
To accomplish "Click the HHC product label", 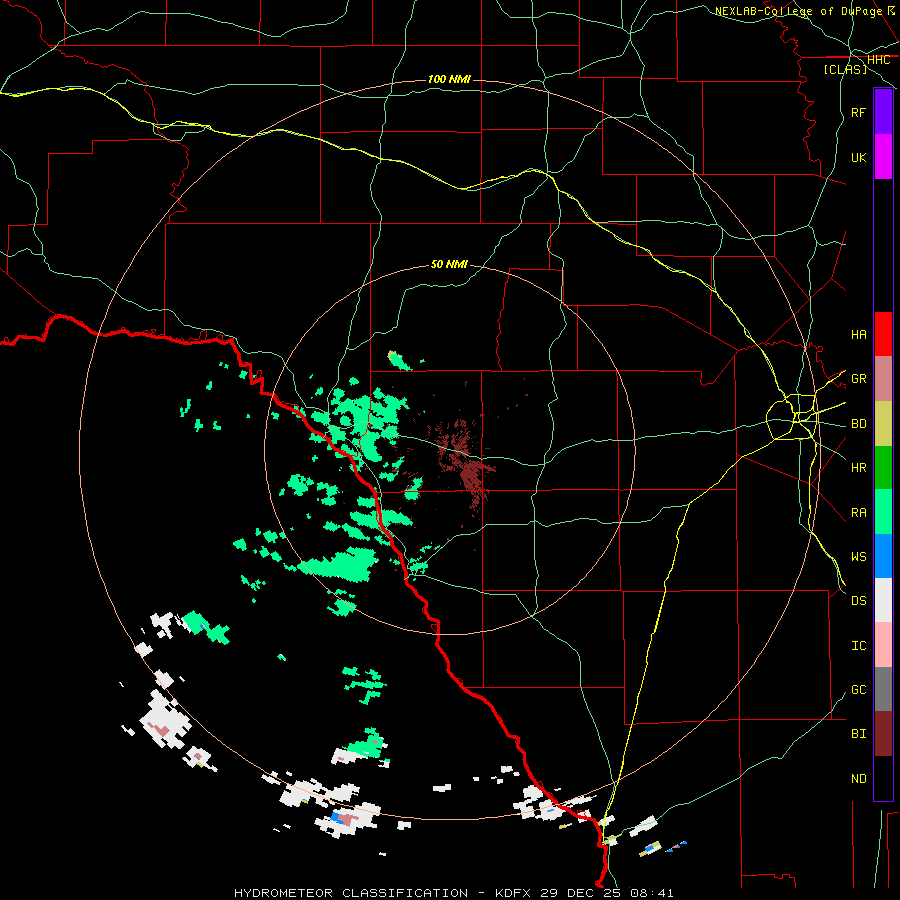I will click(878, 60).
